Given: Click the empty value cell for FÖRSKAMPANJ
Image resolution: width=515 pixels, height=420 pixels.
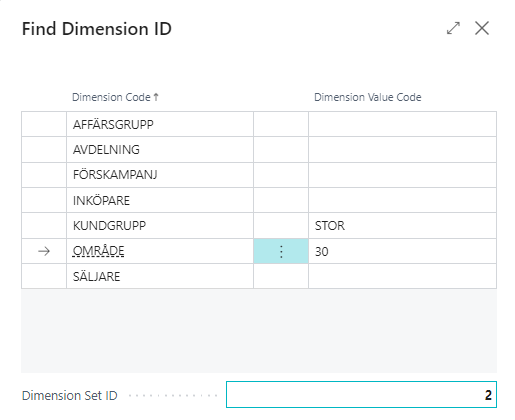Looking at the screenshot, I should coord(402,175).
